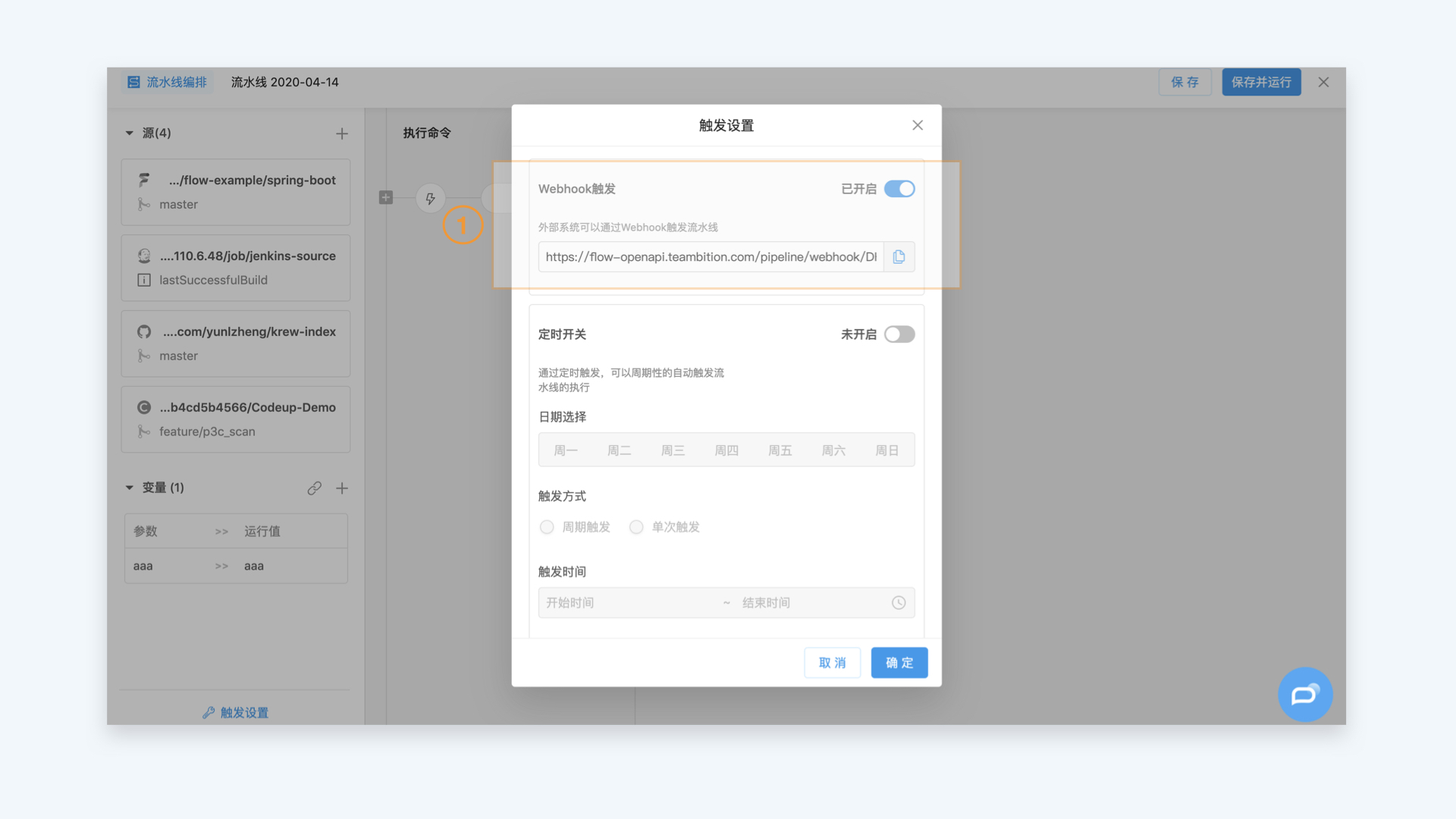Click the 执行命令 stage label
This screenshot has width=1456, height=819.
tap(427, 133)
